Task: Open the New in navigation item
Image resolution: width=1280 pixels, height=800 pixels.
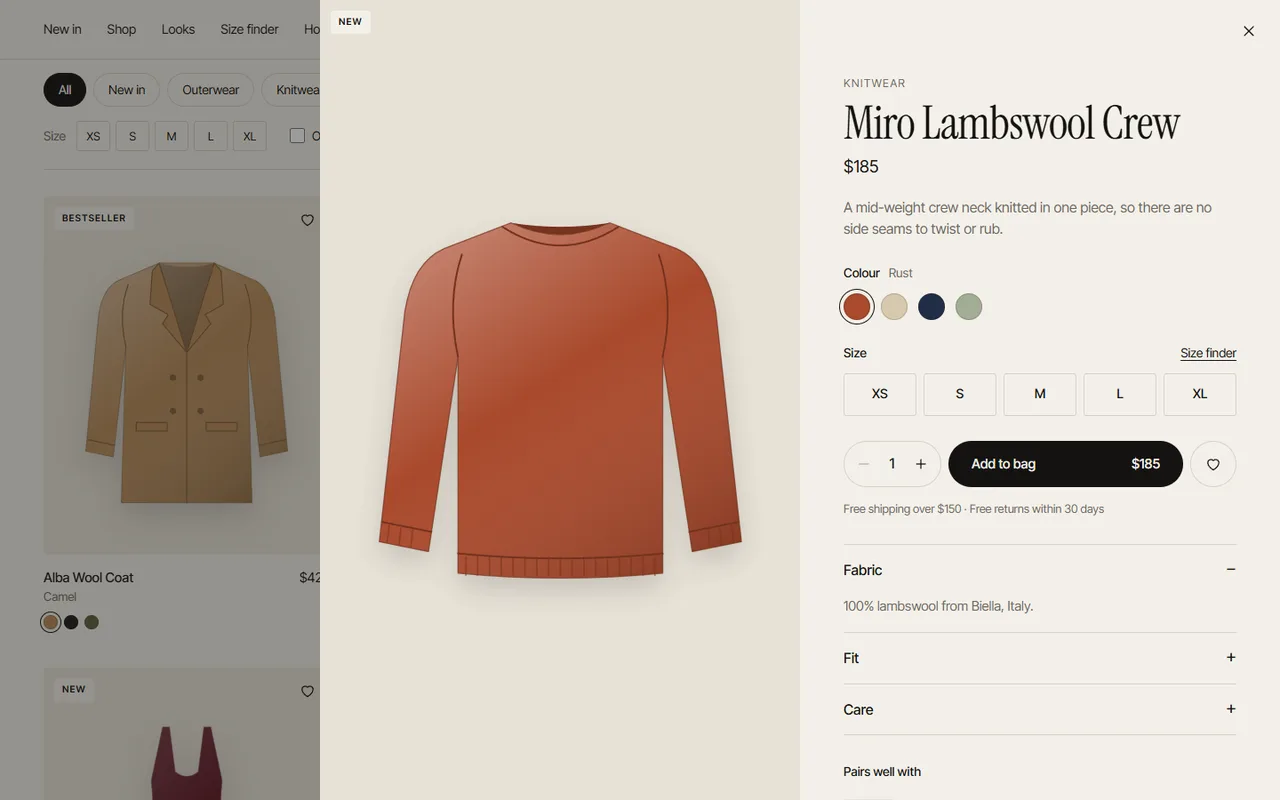Action: tap(62, 29)
